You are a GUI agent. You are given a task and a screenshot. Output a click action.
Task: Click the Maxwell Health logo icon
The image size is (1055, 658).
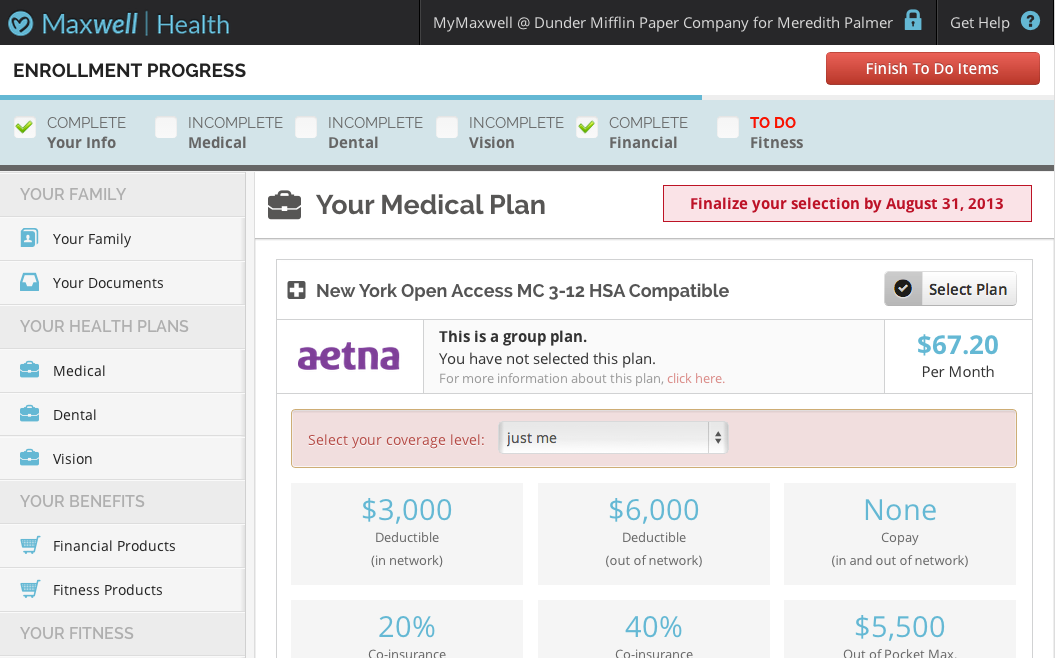coord(20,23)
